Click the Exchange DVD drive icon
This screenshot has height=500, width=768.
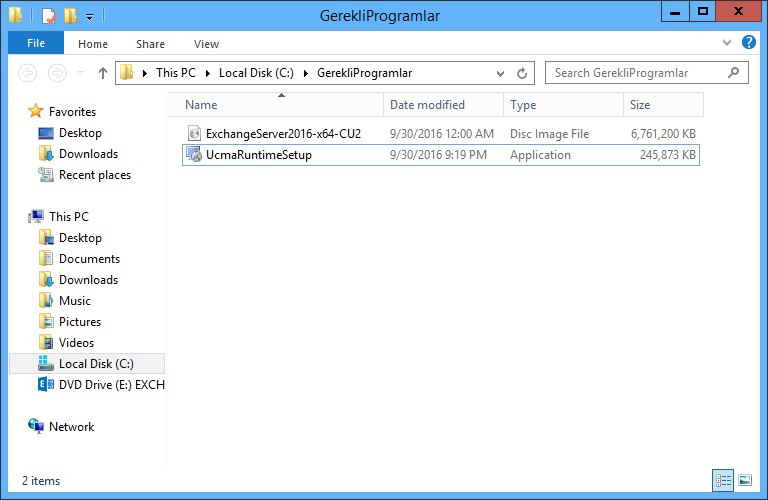46,384
